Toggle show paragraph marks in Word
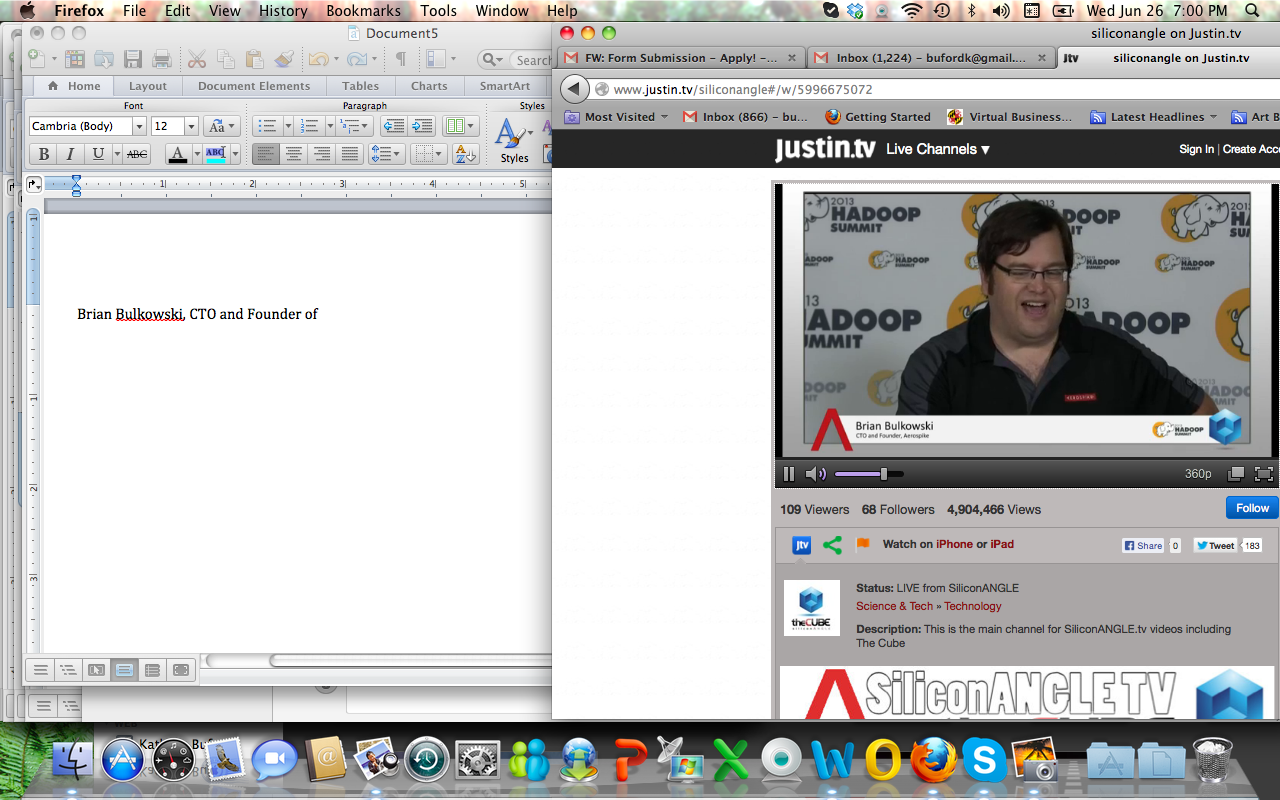The width and height of the screenshot is (1280, 800). [400, 59]
